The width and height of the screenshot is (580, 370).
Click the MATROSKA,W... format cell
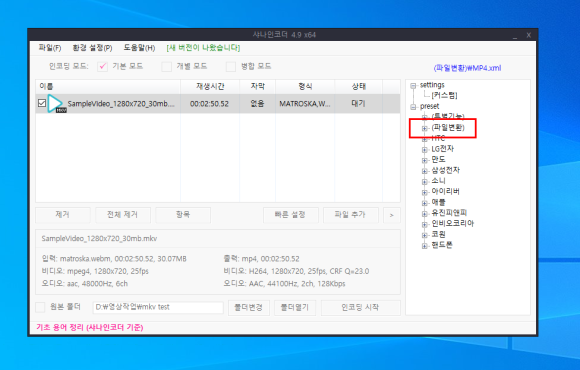coord(304,104)
